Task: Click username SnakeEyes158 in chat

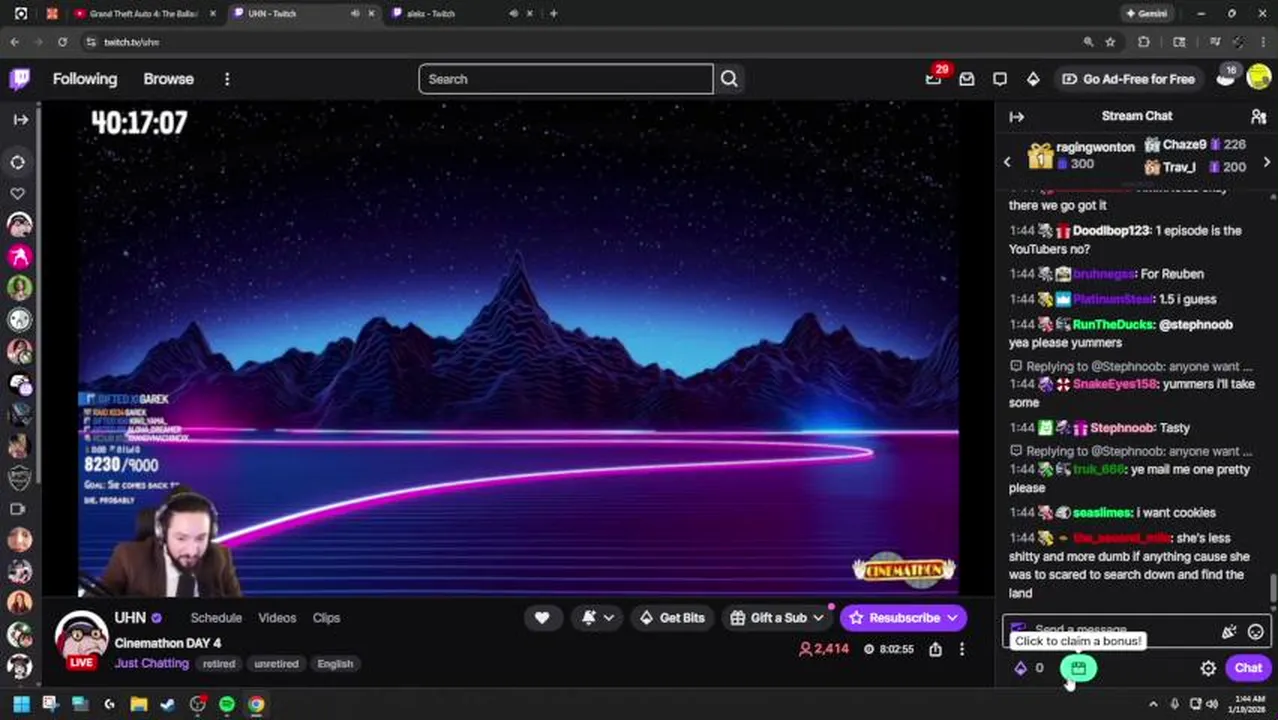Action: (1114, 384)
